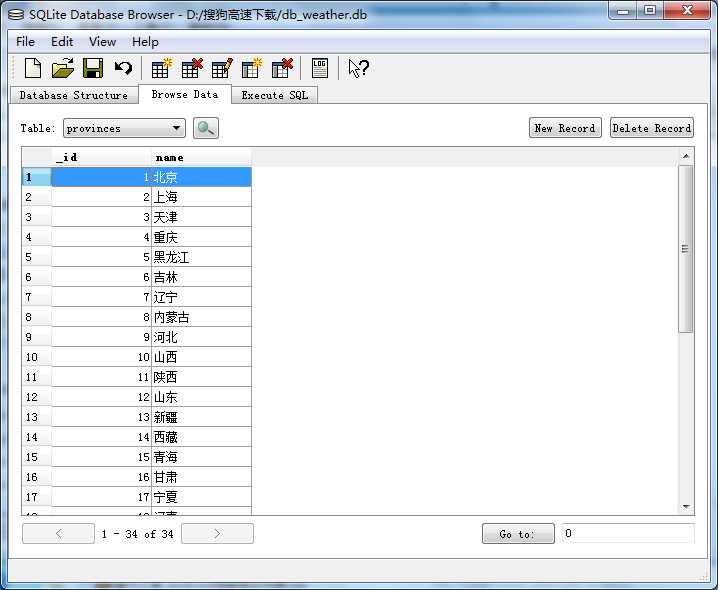
Task: Select the cell 新疆
Action: tap(201, 417)
